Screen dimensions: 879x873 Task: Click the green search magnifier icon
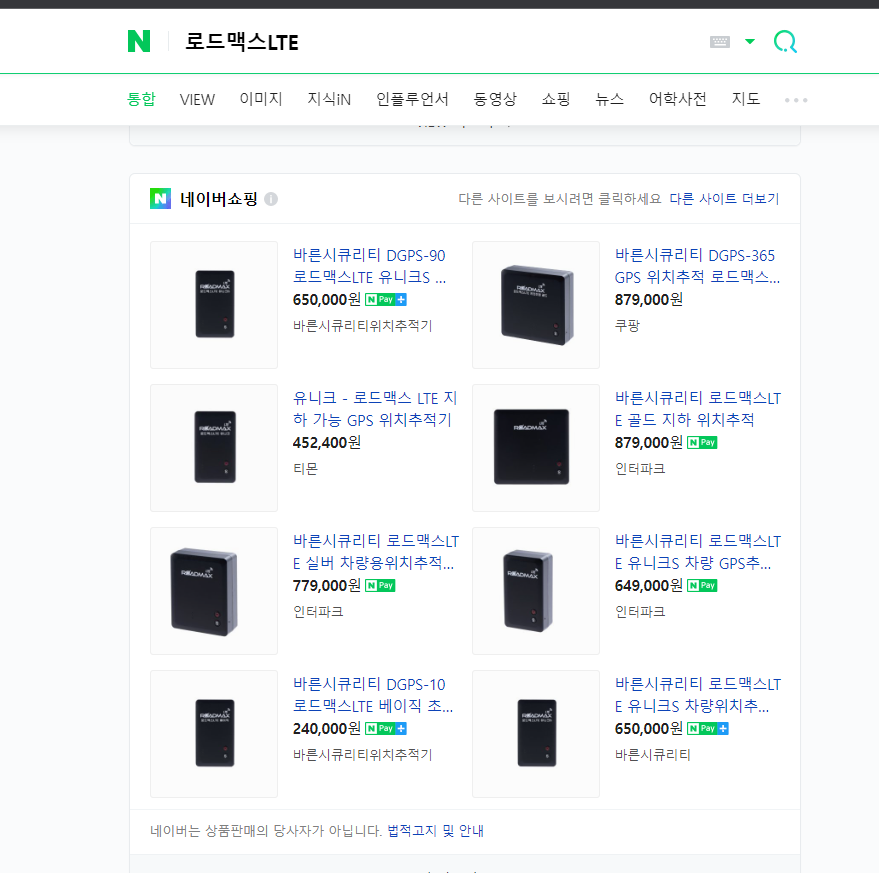pos(785,41)
